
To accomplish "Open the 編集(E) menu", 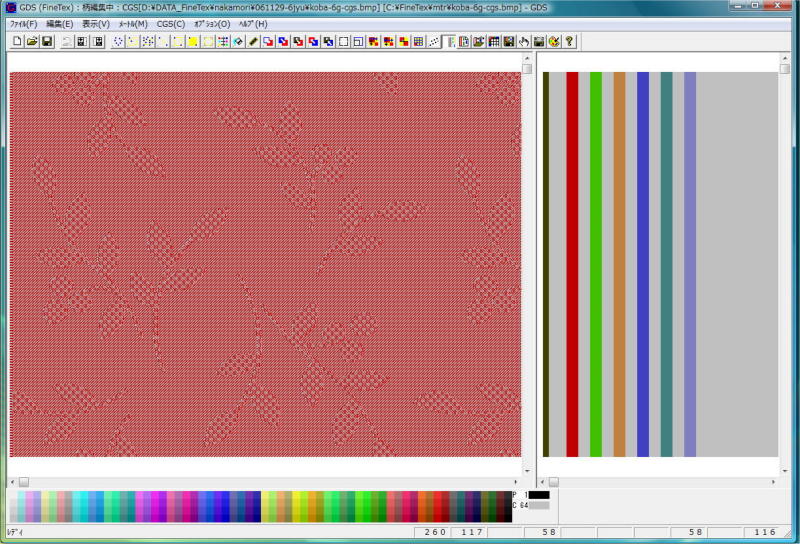I will point(60,24).
